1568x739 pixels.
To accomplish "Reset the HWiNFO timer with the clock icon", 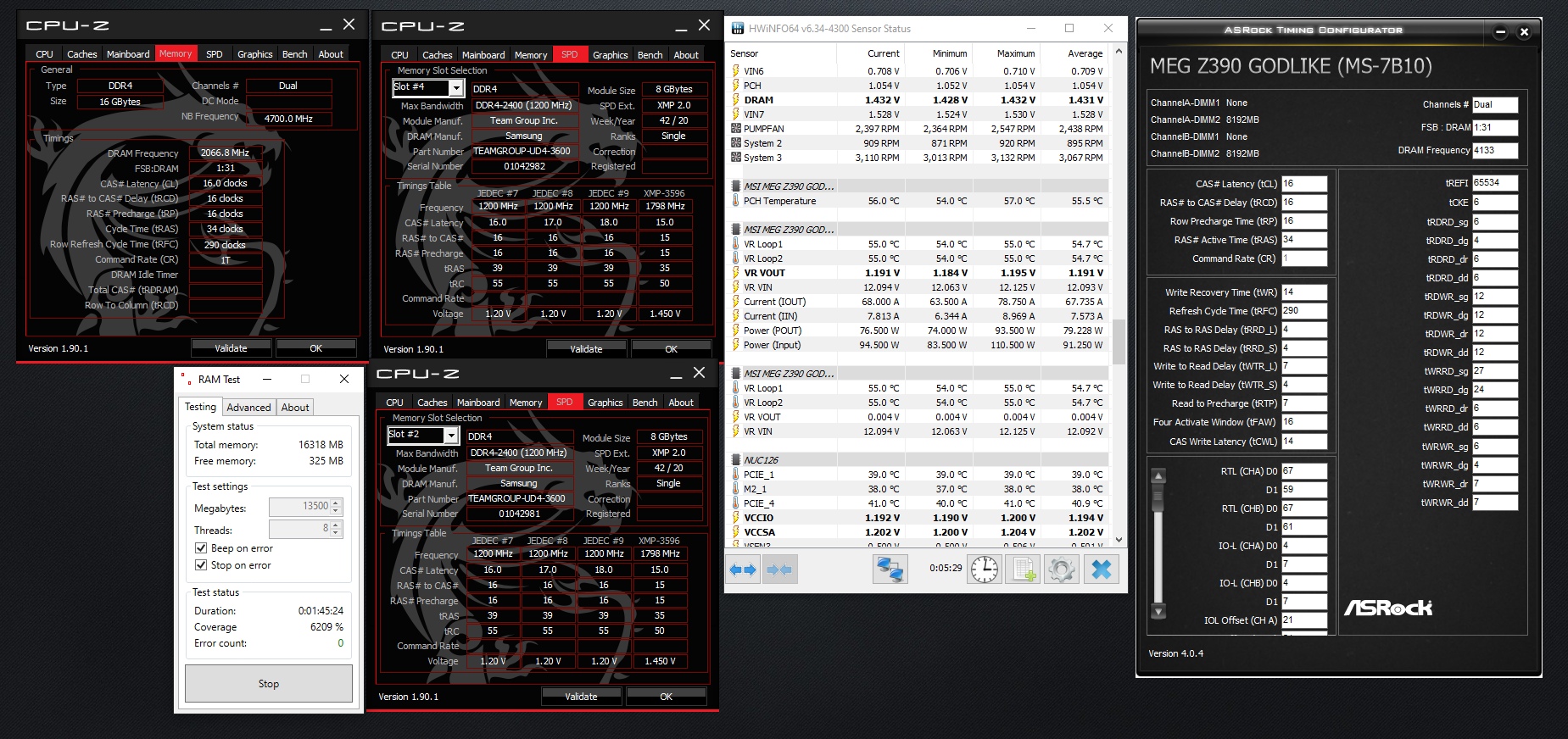I will pyautogui.click(x=984, y=570).
